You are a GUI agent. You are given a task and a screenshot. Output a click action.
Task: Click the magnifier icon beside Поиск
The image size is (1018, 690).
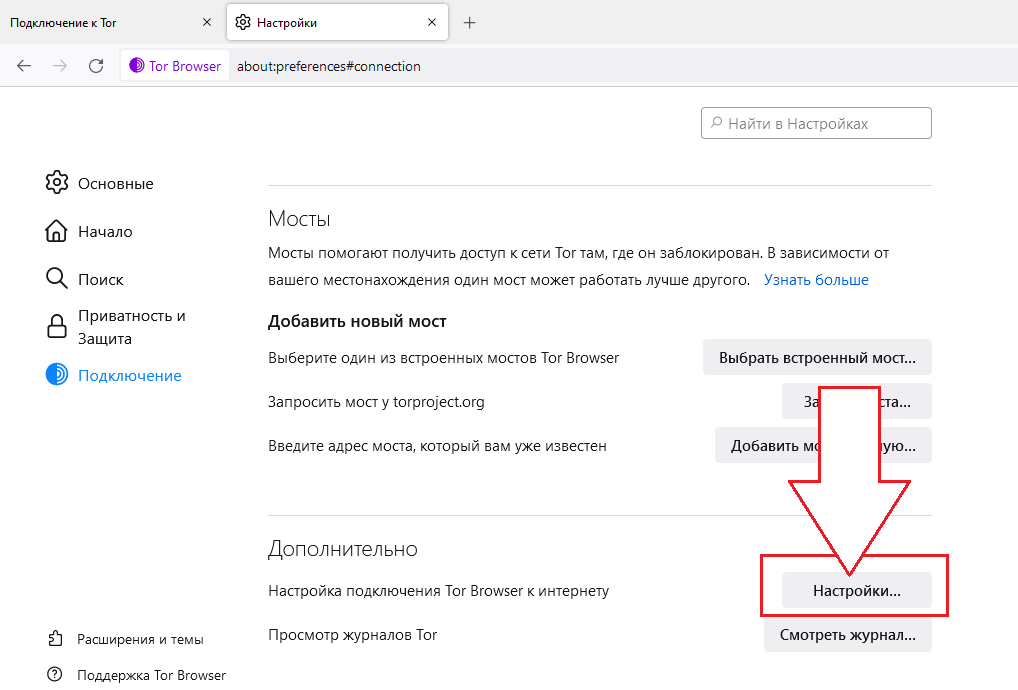(x=56, y=278)
